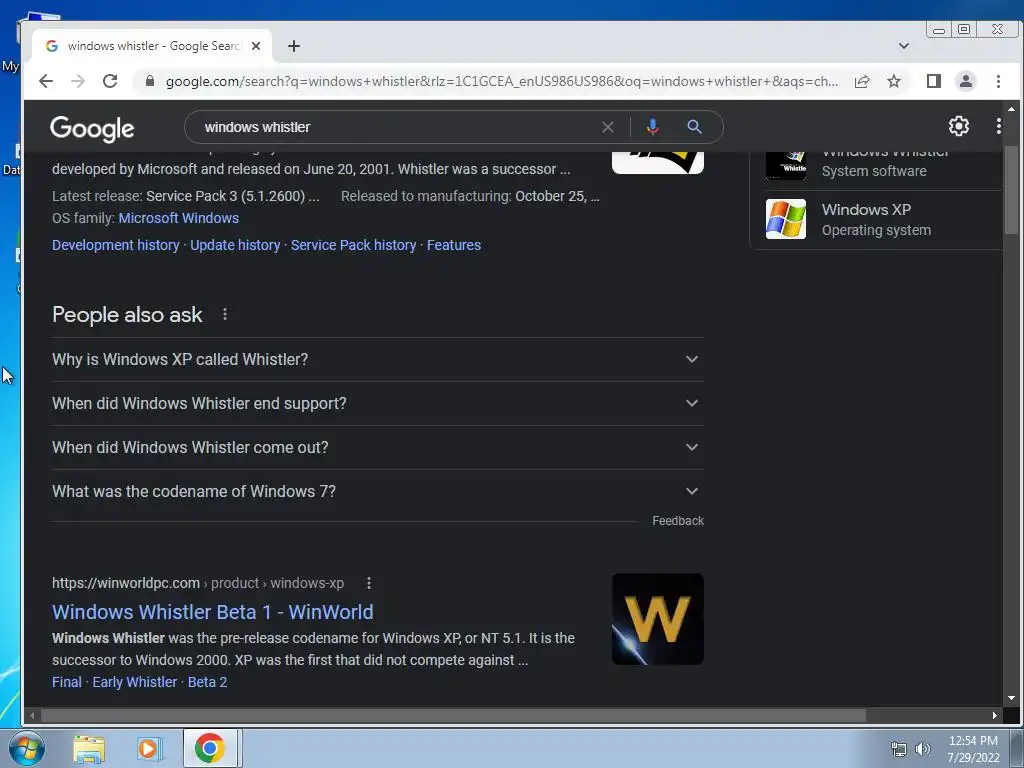The height and width of the screenshot is (768, 1024).
Task: View site information lock icon
Action: 150,81
